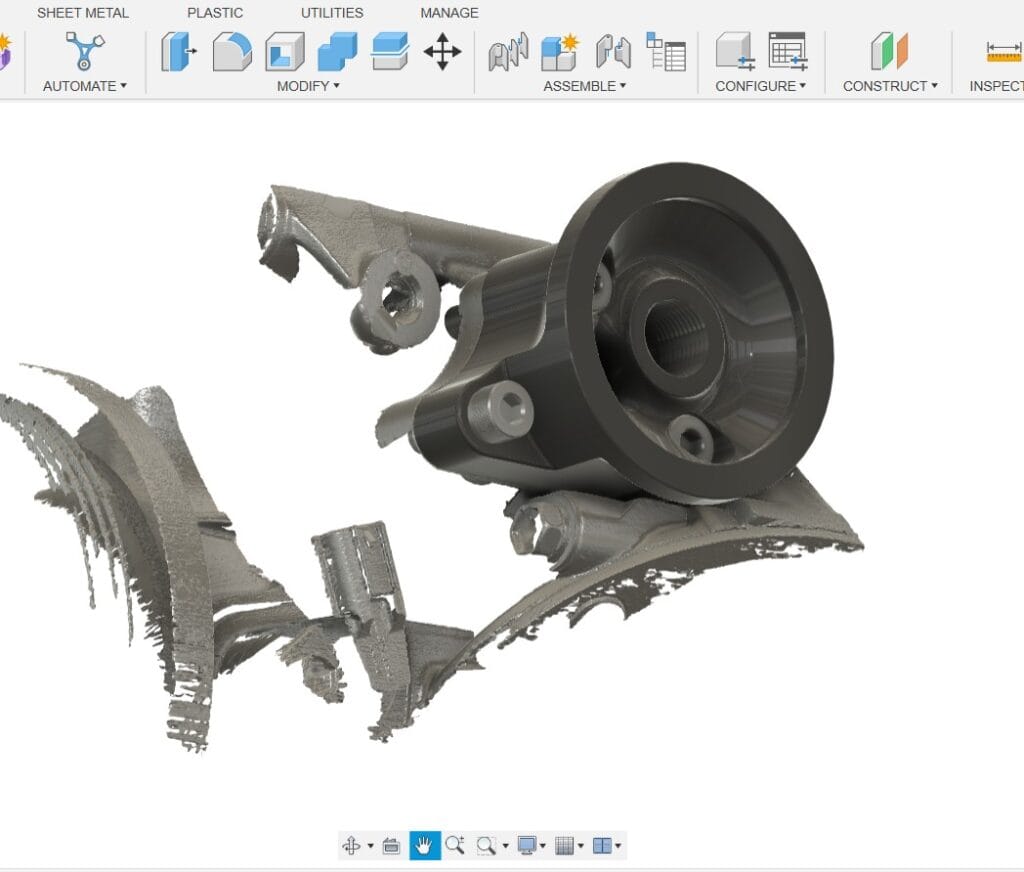Select the Move/Copy arrows tool
This screenshot has width=1024, height=872.
[x=442, y=51]
